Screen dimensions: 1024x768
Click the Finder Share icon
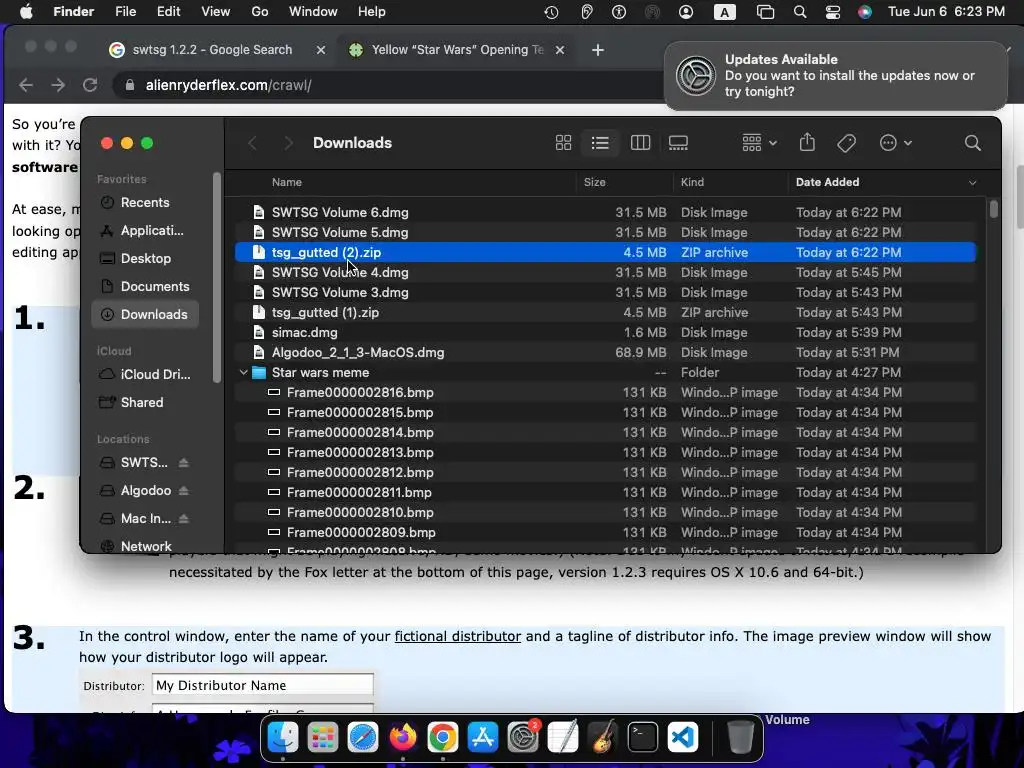point(807,142)
